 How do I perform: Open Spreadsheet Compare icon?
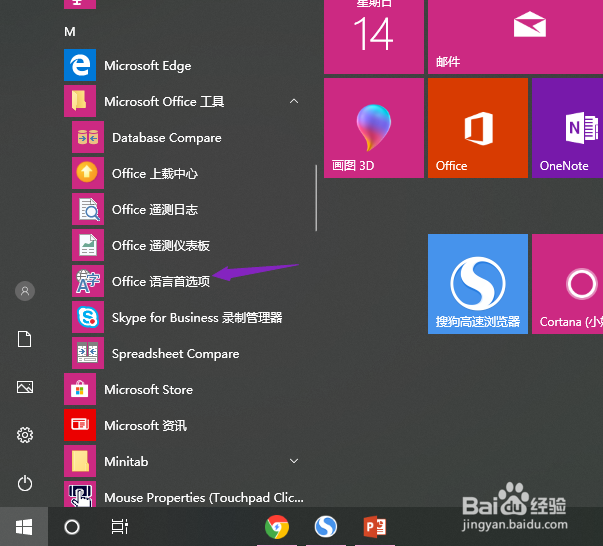[x=88, y=353]
